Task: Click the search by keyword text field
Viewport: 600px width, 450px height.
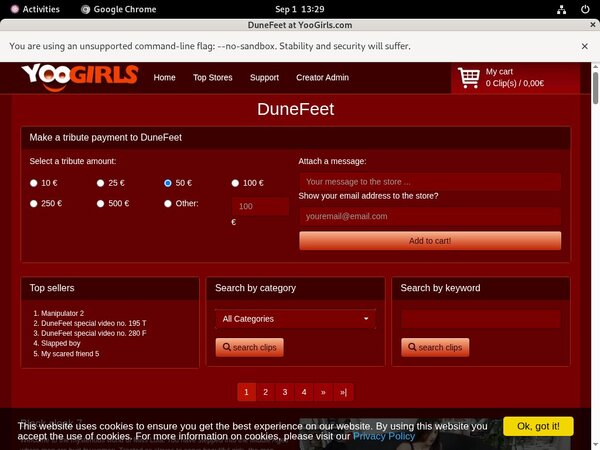Action: 480,319
